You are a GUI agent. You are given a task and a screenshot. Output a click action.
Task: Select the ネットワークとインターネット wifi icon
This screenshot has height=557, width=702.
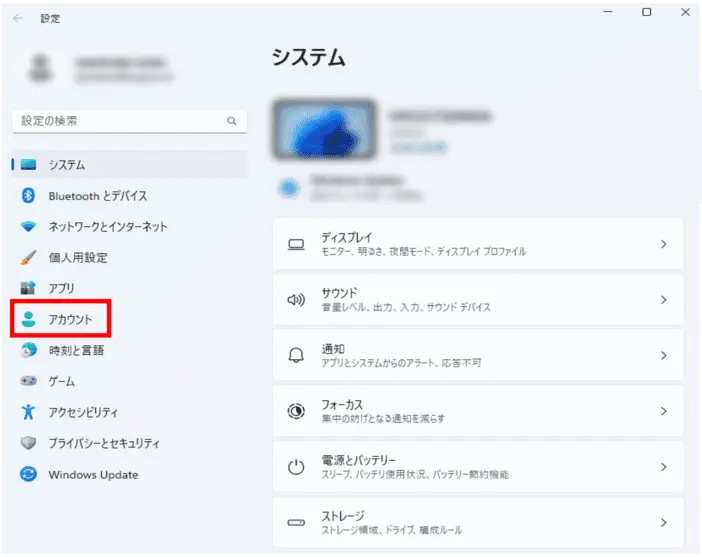click(x=29, y=227)
